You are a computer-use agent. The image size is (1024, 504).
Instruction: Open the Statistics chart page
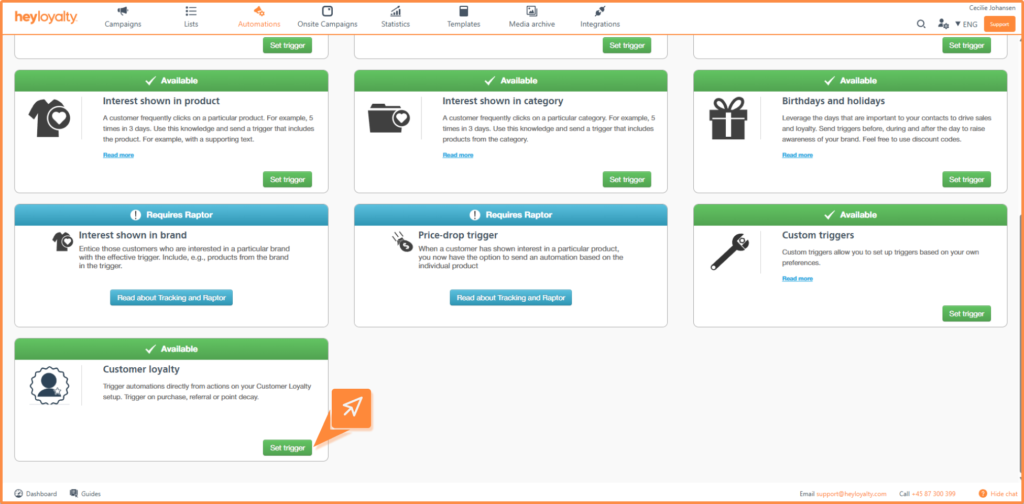pos(395,17)
